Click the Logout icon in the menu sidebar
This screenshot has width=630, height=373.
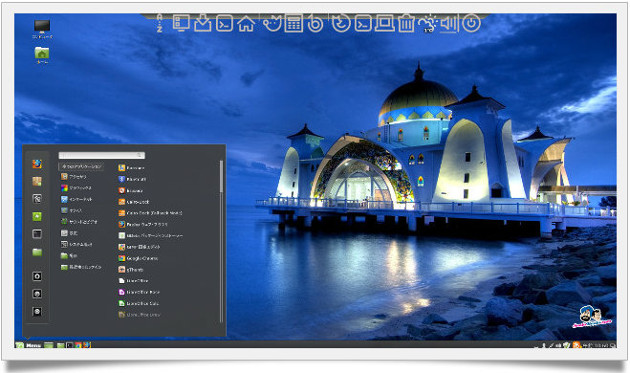[37, 294]
